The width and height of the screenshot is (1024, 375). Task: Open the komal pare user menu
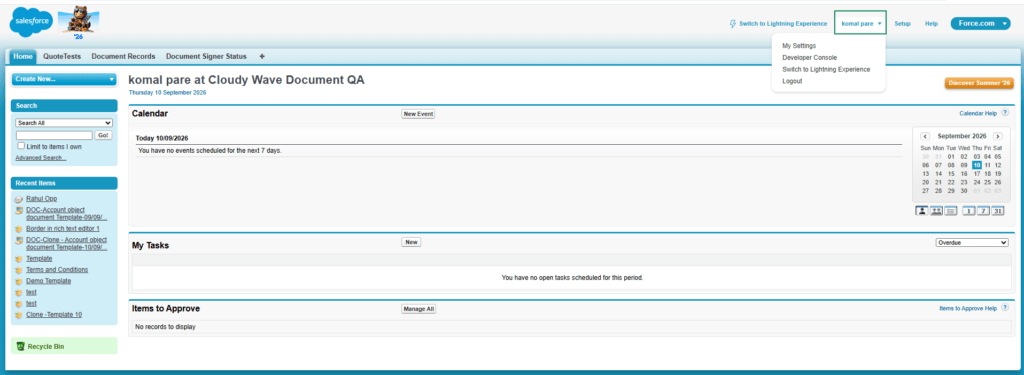point(861,24)
